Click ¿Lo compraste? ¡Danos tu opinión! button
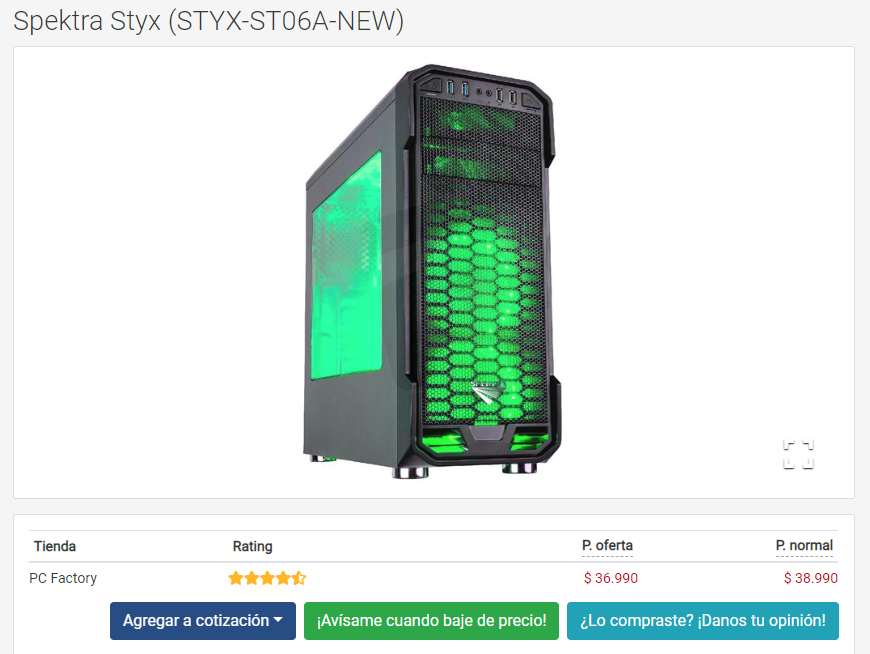The image size is (870, 654). click(x=702, y=621)
